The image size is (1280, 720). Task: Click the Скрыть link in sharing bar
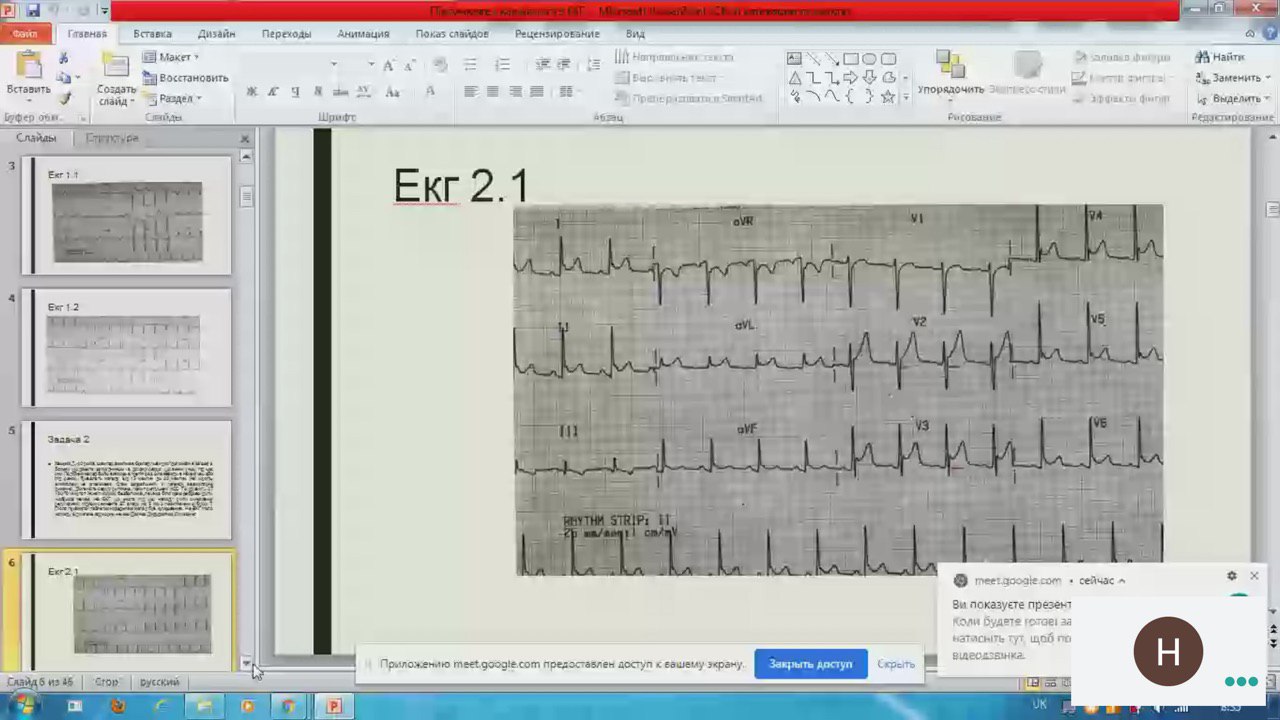coord(896,664)
